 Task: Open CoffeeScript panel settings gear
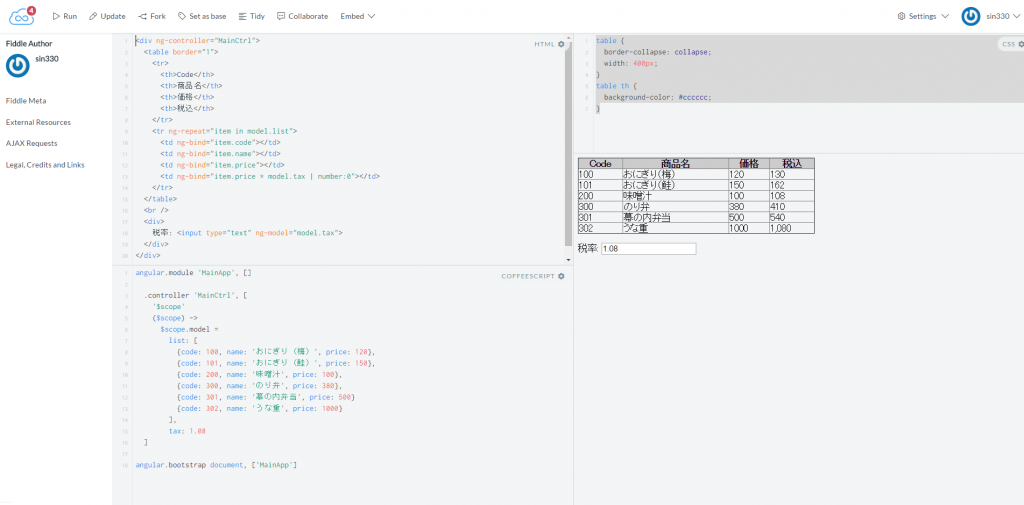[561, 276]
